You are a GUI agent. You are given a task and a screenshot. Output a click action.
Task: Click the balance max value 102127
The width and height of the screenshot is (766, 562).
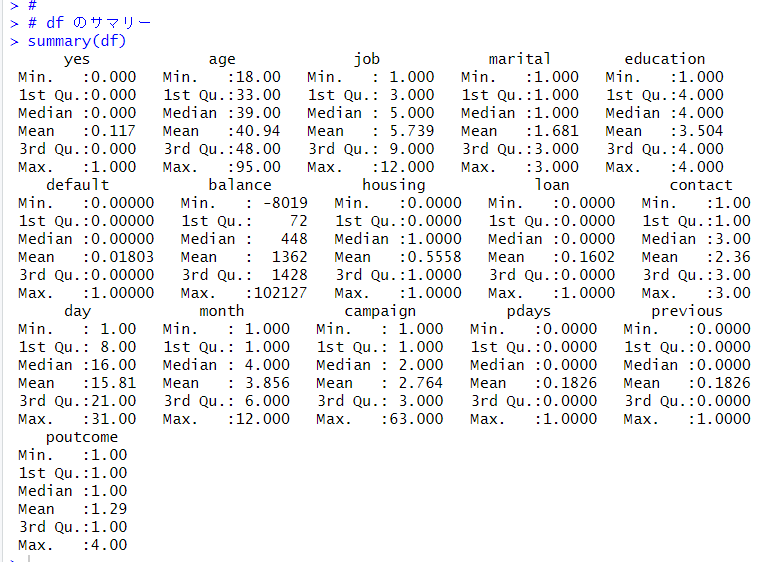coord(281,293)
